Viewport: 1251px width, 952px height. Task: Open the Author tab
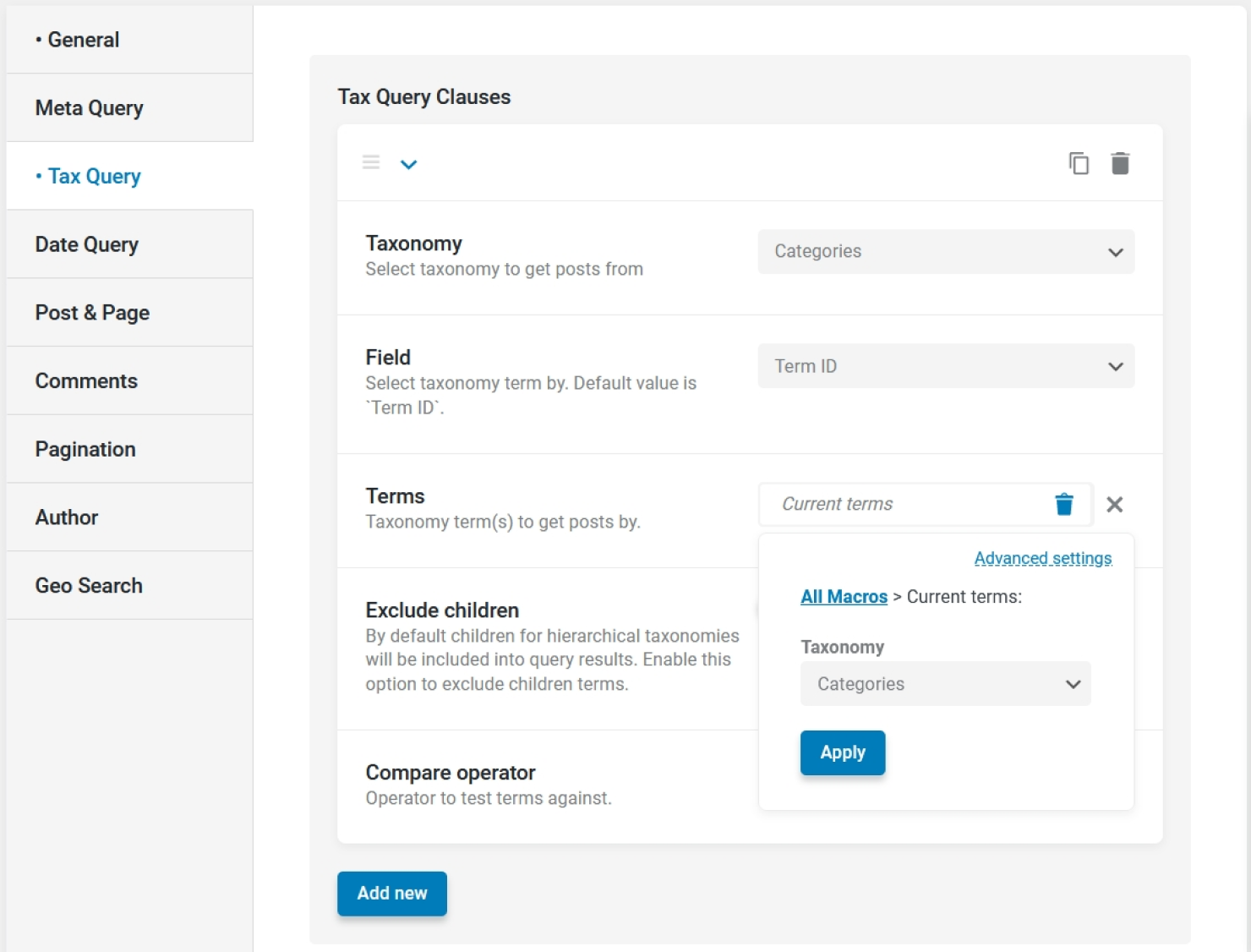pyautogui.click(x=129, y=517)
